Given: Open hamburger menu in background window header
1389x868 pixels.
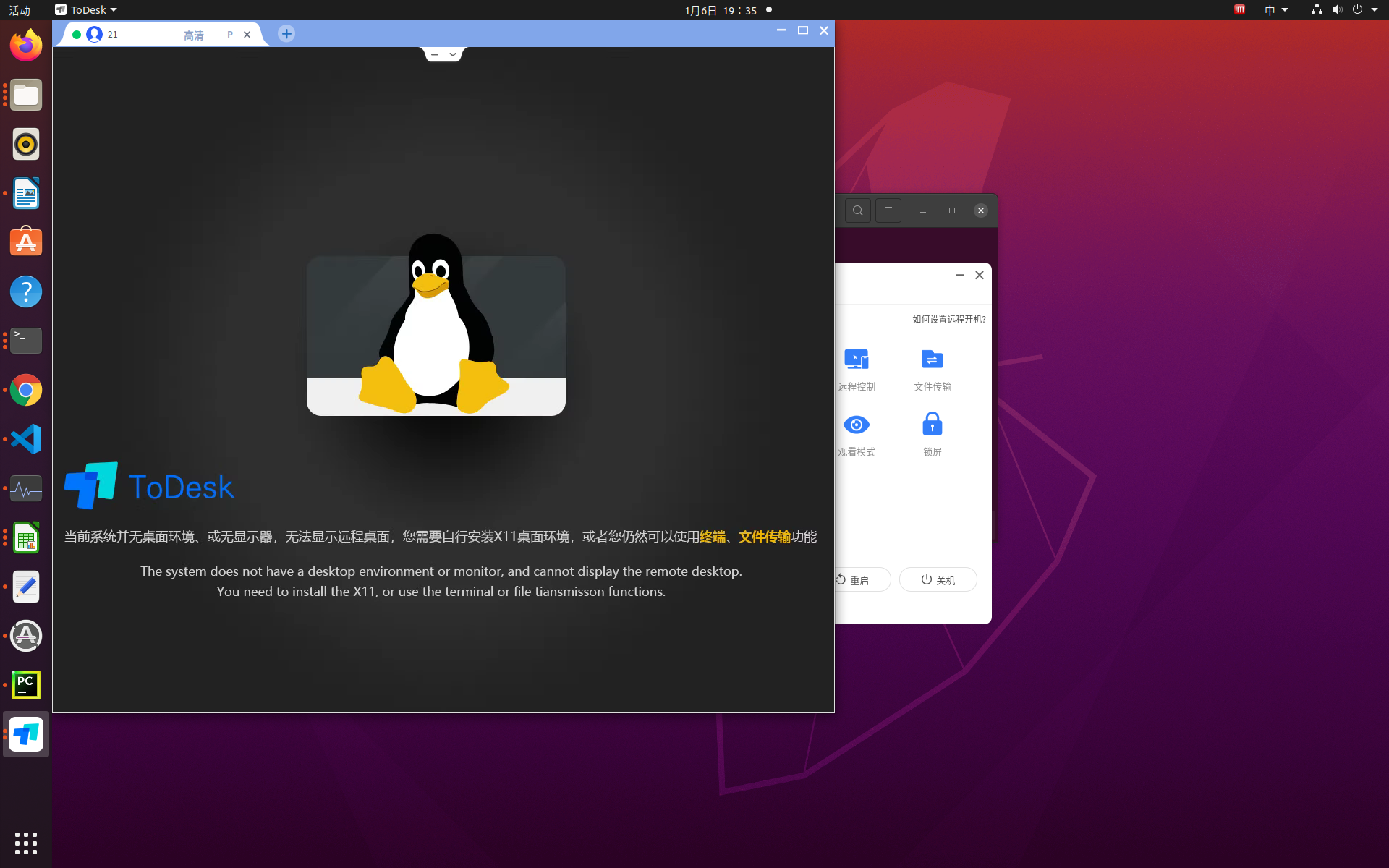Looking at the screenshot, I should click(x=888, y=210).
